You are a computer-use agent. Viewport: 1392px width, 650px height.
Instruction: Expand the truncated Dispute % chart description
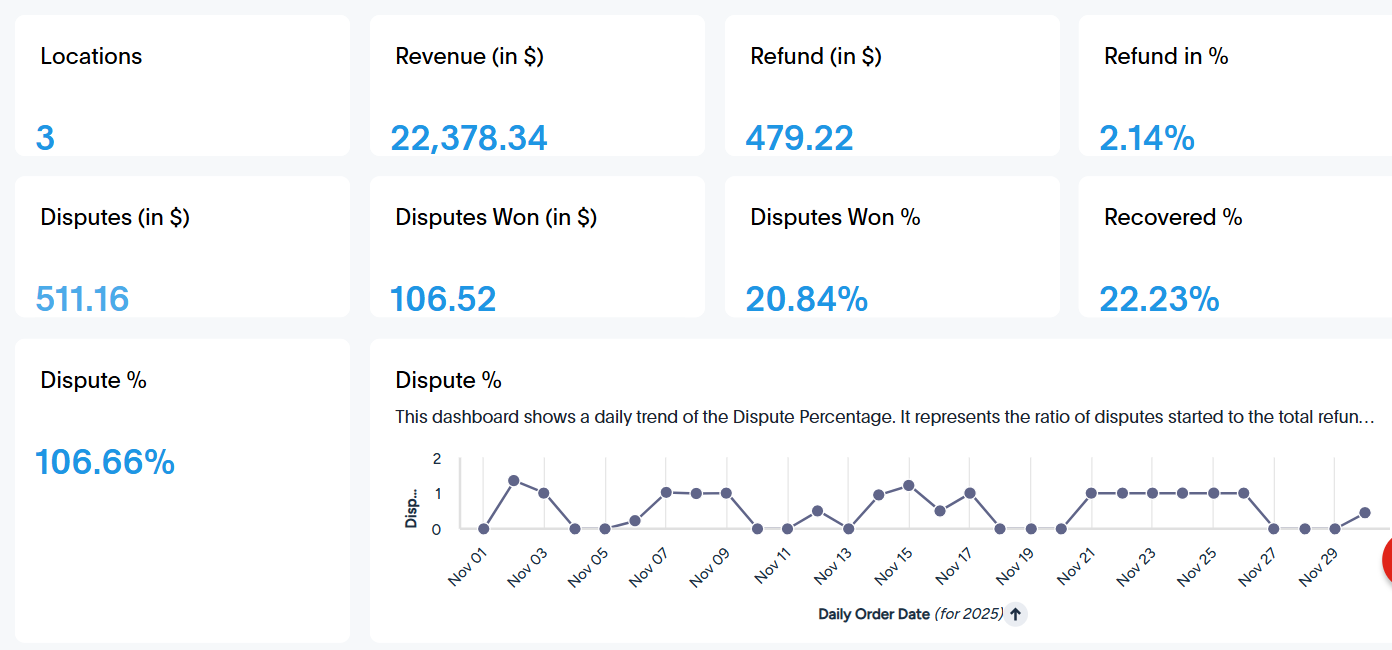[x=886, y=417]
